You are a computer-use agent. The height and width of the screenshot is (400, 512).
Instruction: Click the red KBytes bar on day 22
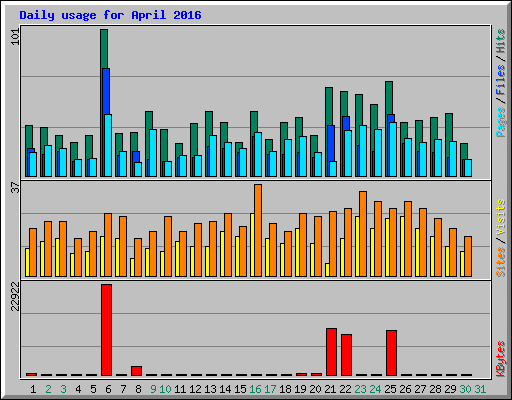[x=346, y=355]
